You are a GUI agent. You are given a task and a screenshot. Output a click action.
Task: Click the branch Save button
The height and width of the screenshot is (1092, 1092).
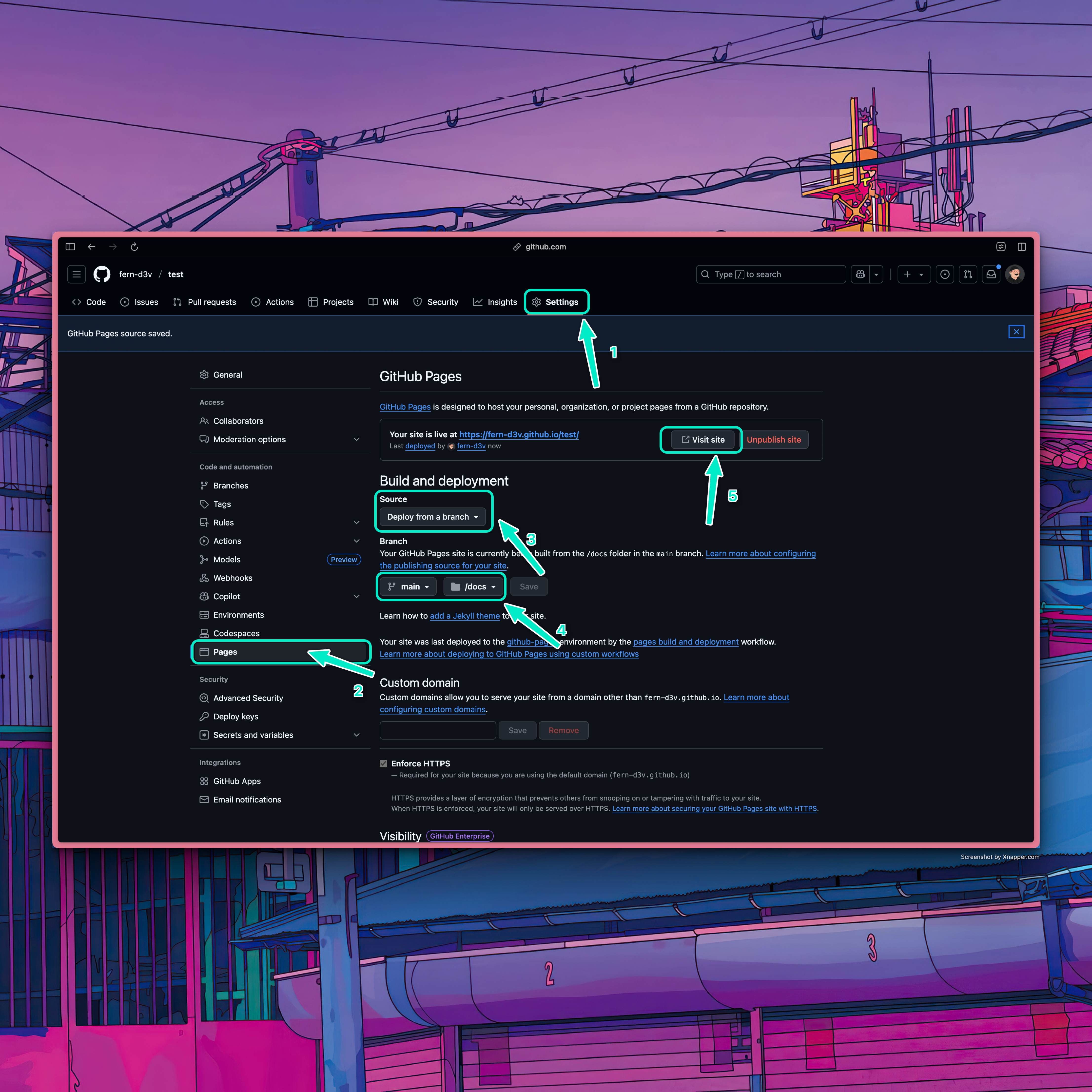point(528,587)
